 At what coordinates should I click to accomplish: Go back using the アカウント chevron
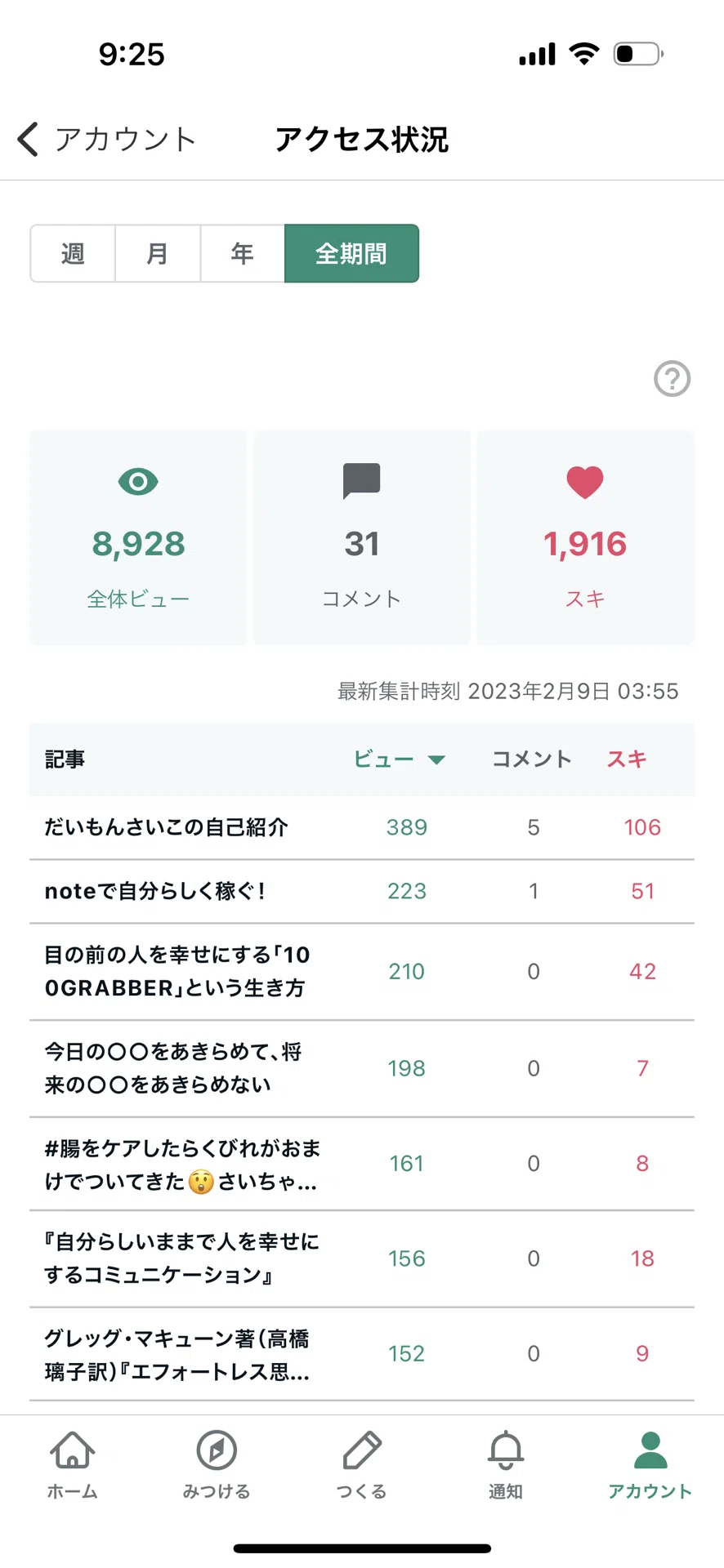pos(28,139)
